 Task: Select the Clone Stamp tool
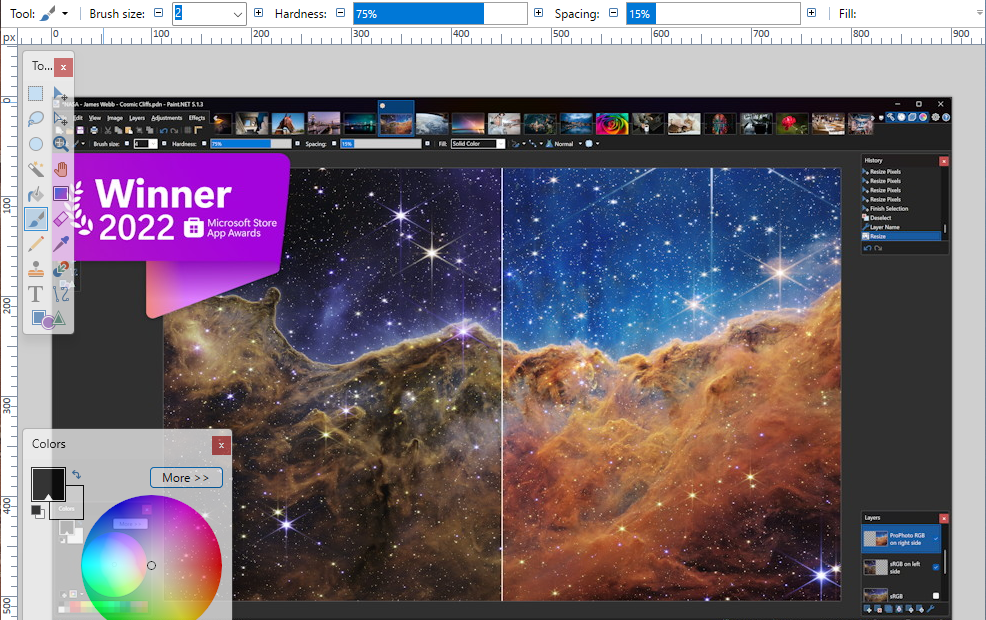click(36, 269)
